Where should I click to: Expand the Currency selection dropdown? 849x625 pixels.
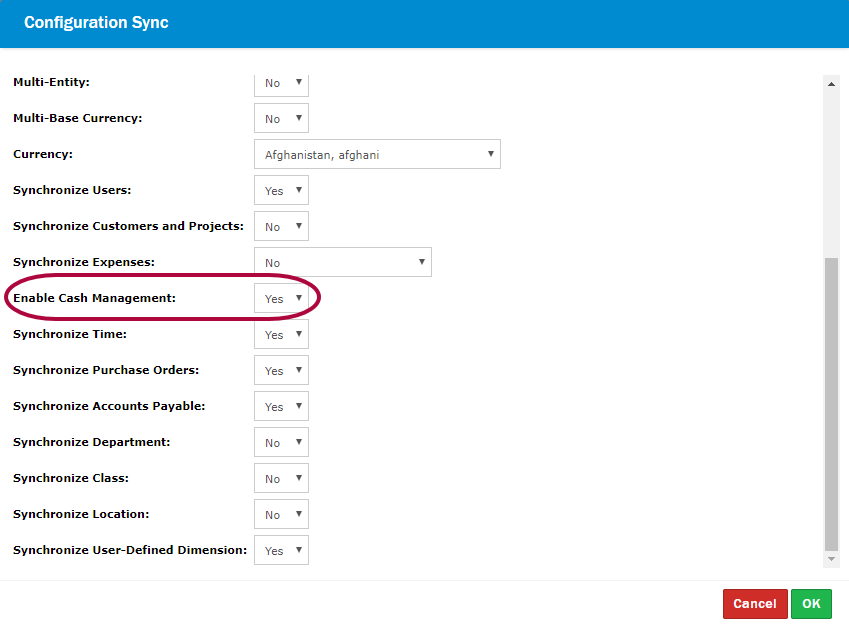[377, 155]
